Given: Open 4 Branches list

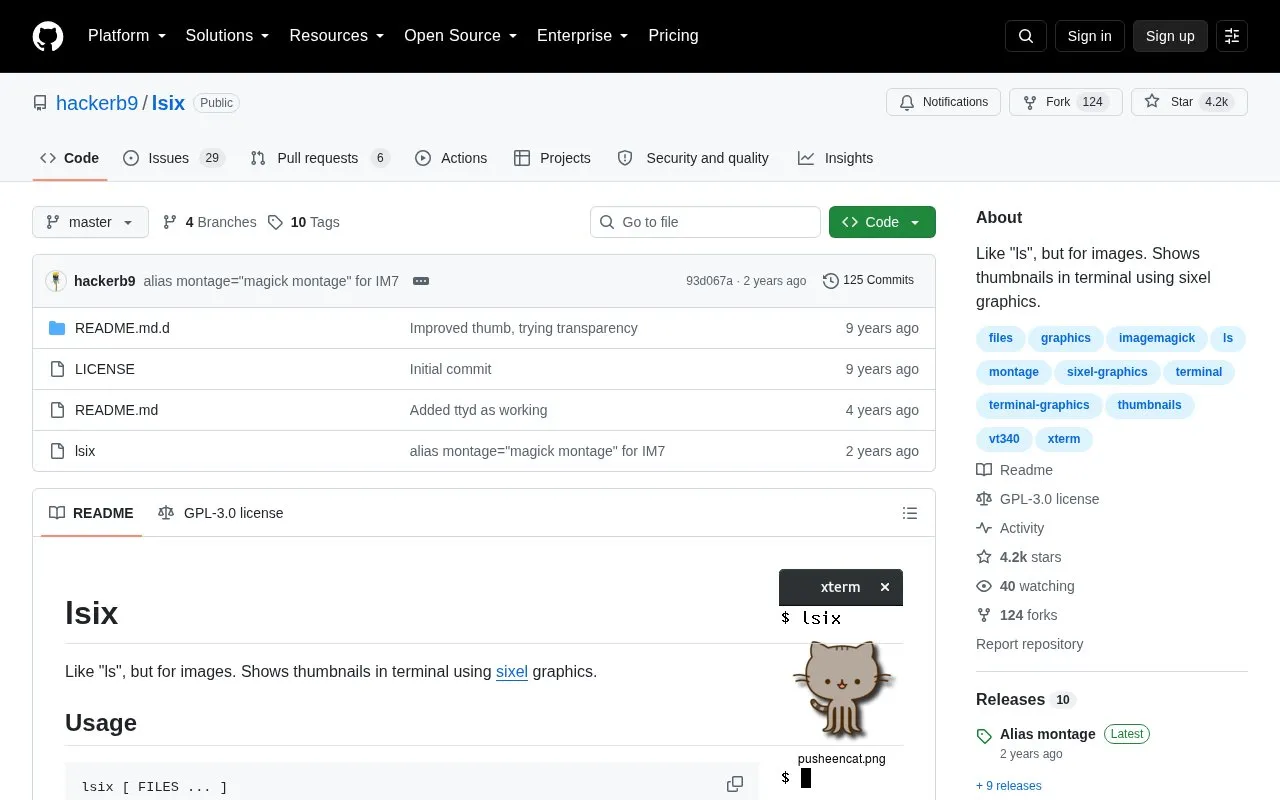Looking at the screenshot, I should (x=210, y=222).
